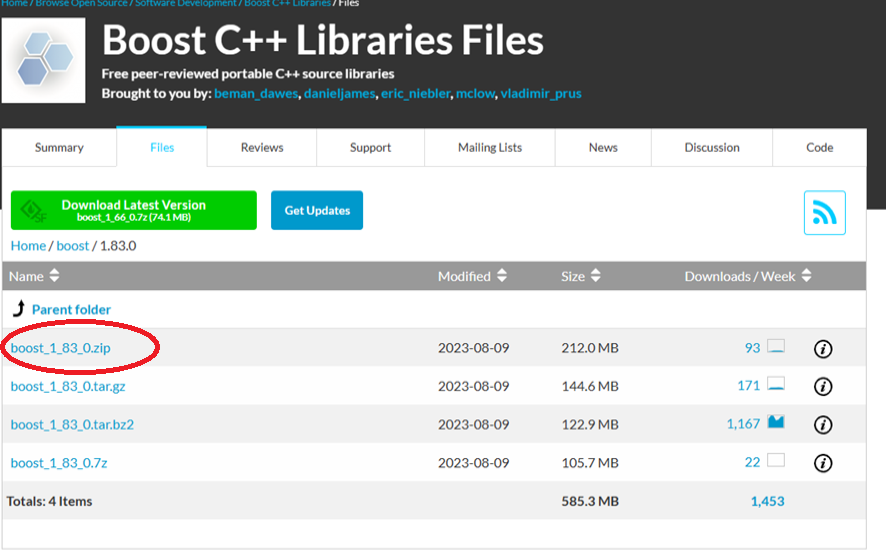Select the Files tab
The width and height of the screenshot is (886, 554).
[x=162, y=148]
